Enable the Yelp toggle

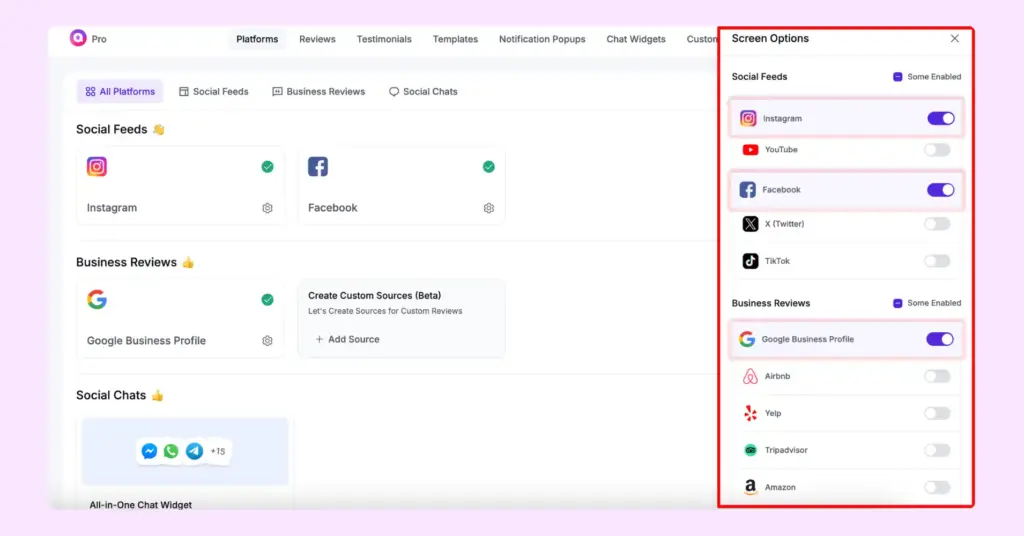coord(937,413)
